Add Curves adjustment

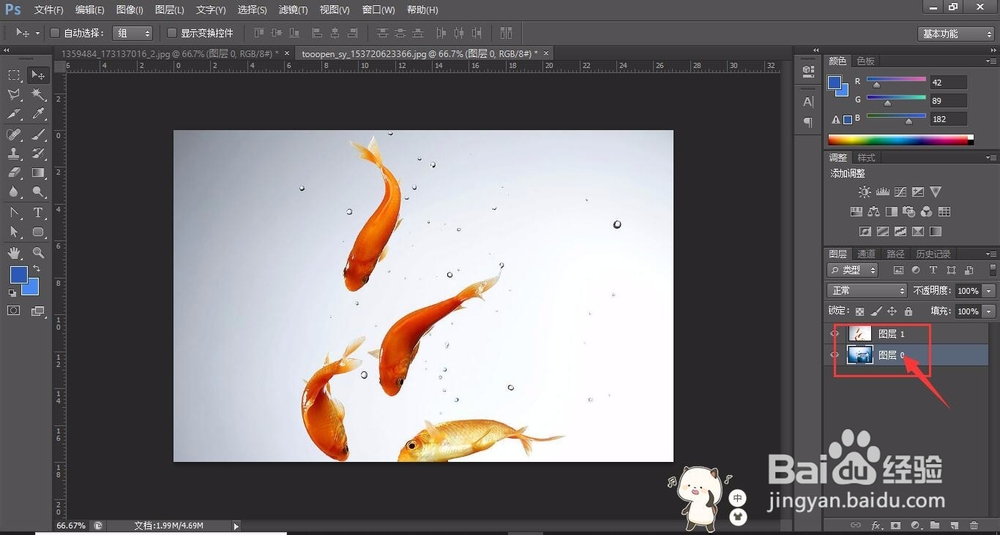point(900,191)
